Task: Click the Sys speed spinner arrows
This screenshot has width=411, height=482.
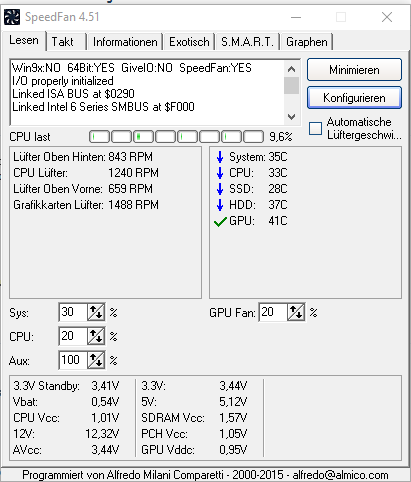Action: tap(96, 312)
